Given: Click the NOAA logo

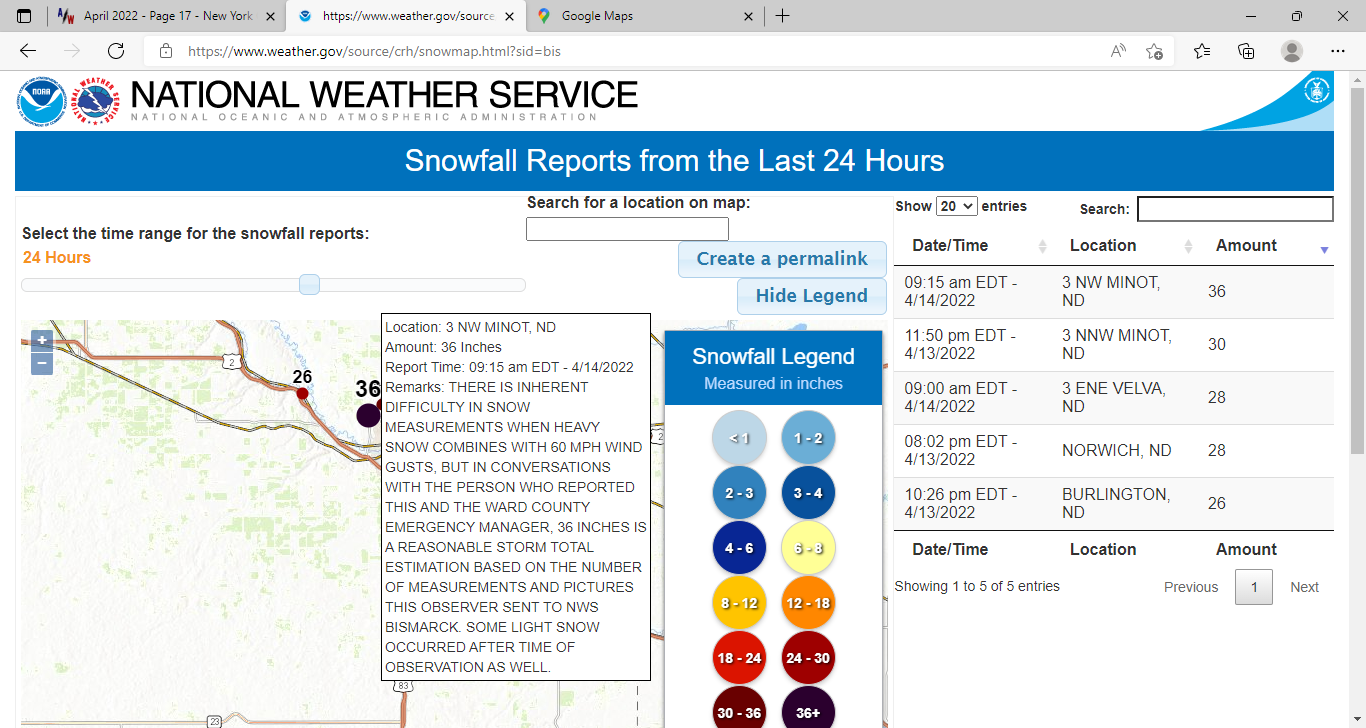Looking at the screenshot, I should coord(41,103).
